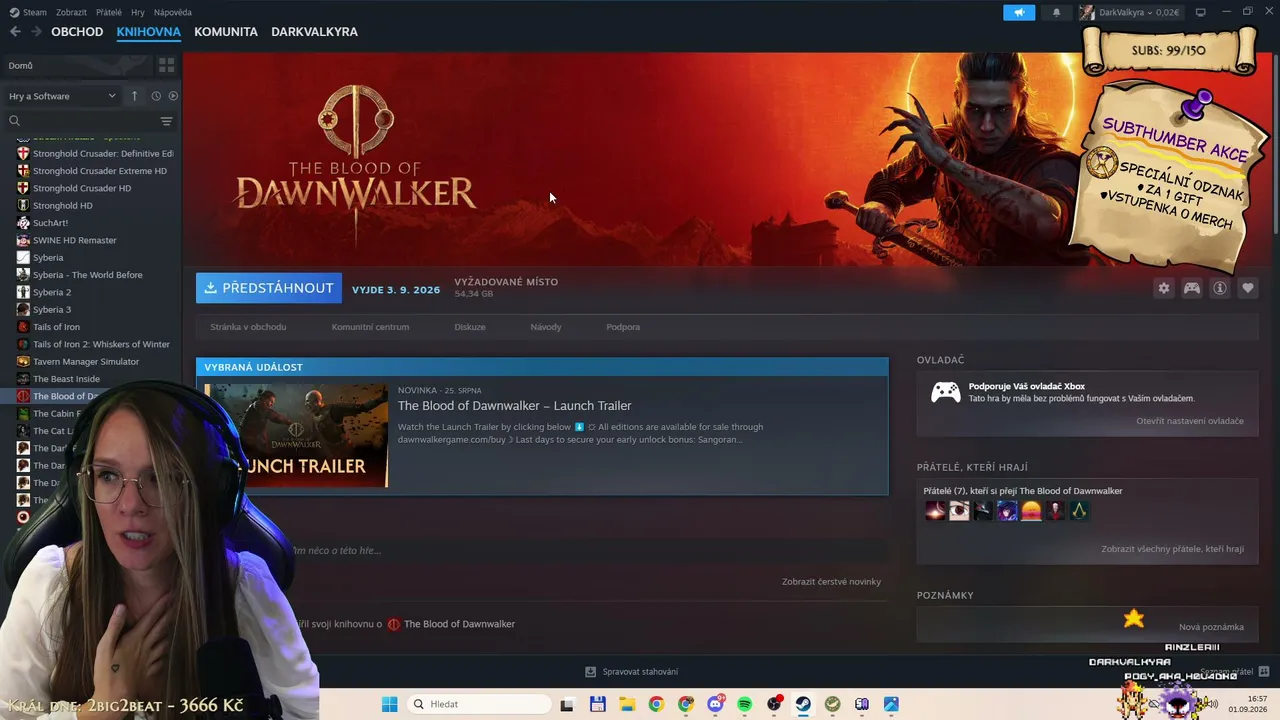Screen dimensions: 1280x720
Task: Click the Big Picture mode monitor icon
Action: coord(1200,12)
